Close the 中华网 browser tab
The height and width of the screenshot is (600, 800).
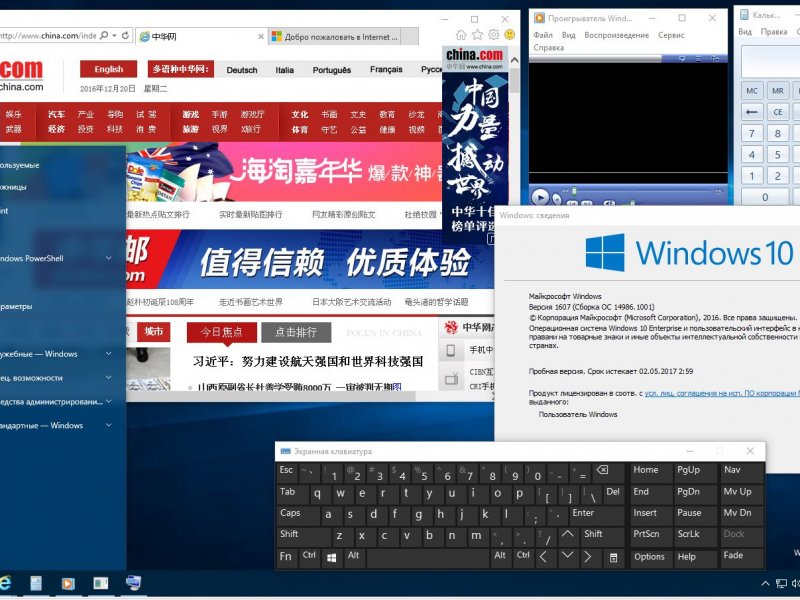(x=261, y=37)
